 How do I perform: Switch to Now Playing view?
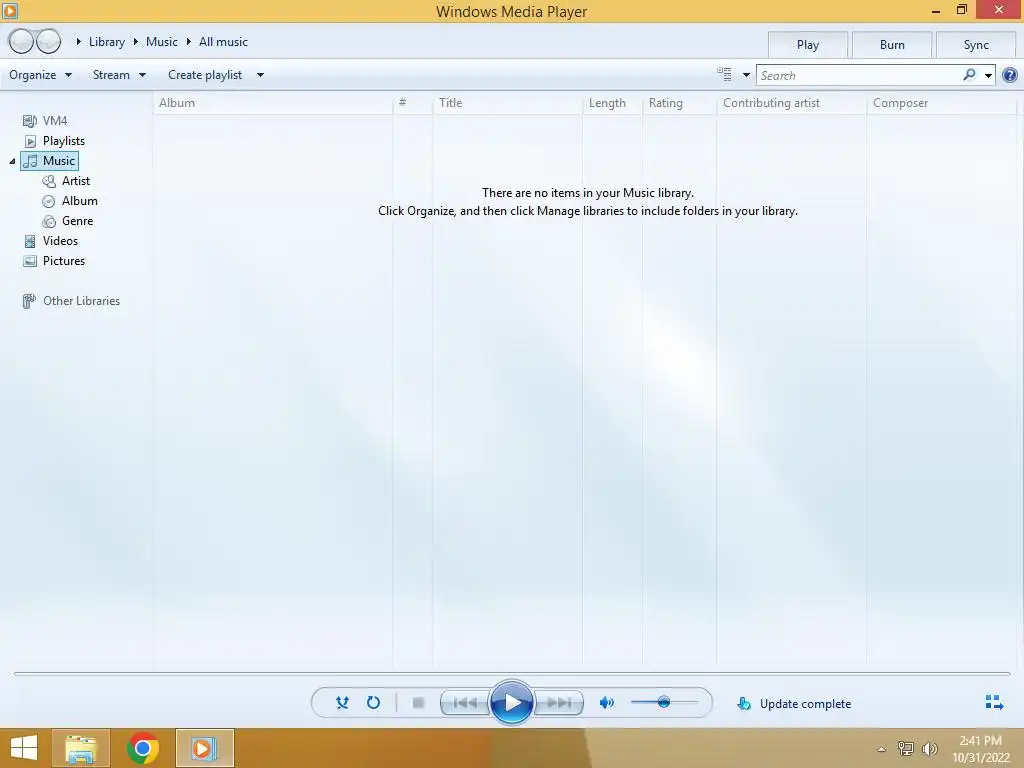point(994,703)
